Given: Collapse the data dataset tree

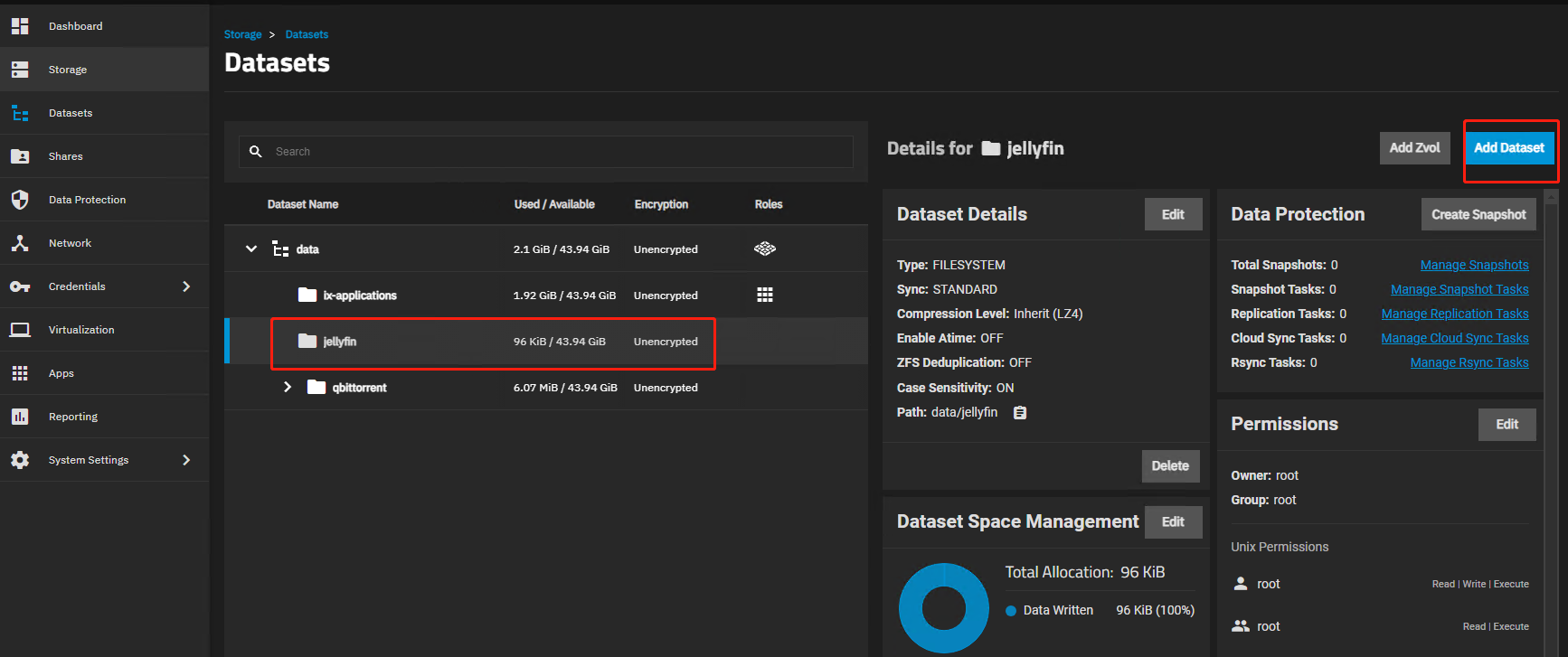Looking at the screenshot, I should 251,249.
